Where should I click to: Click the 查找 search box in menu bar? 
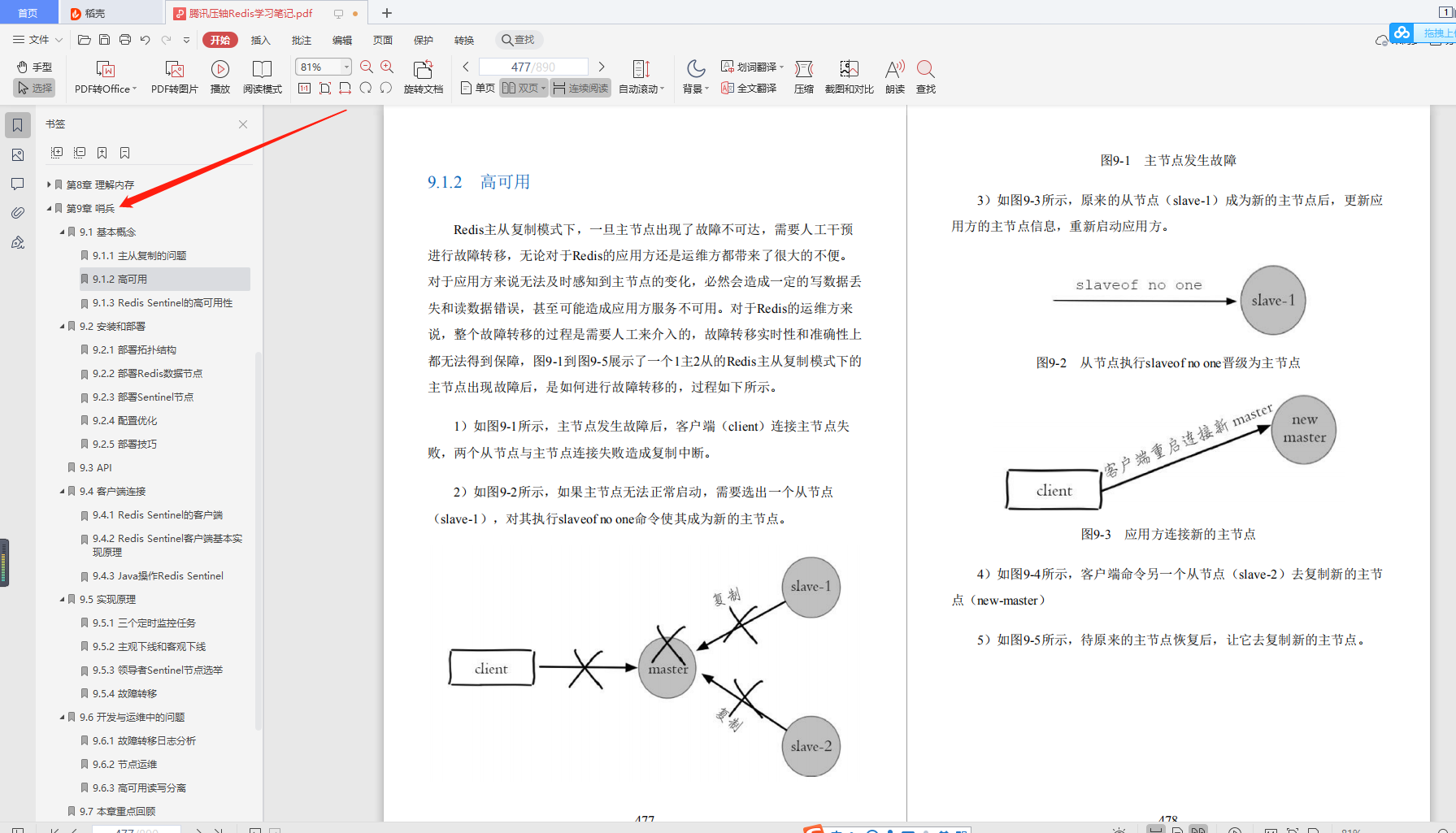click(x=519, y=40)
